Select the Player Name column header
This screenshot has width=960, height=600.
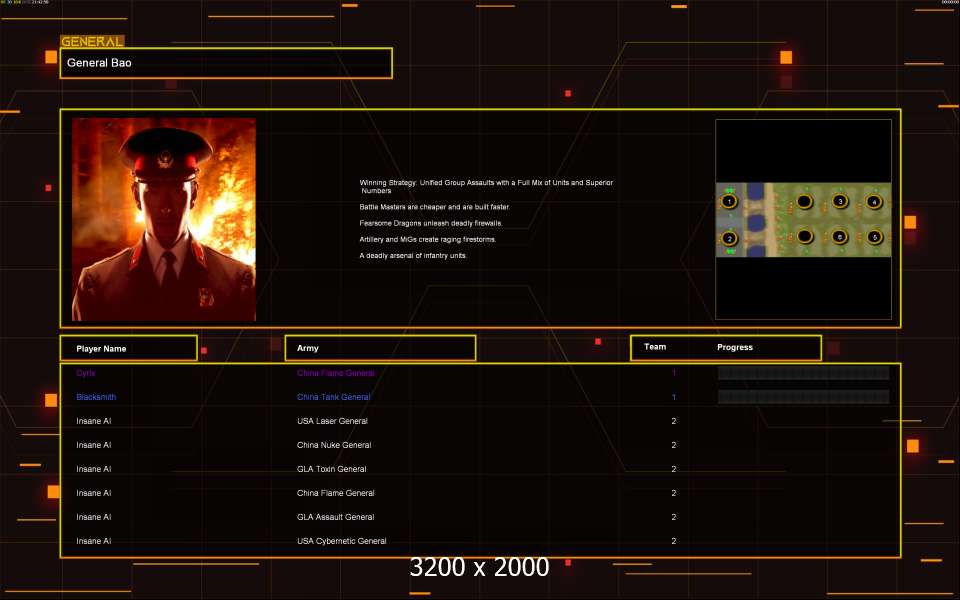[x=128, y=348]
